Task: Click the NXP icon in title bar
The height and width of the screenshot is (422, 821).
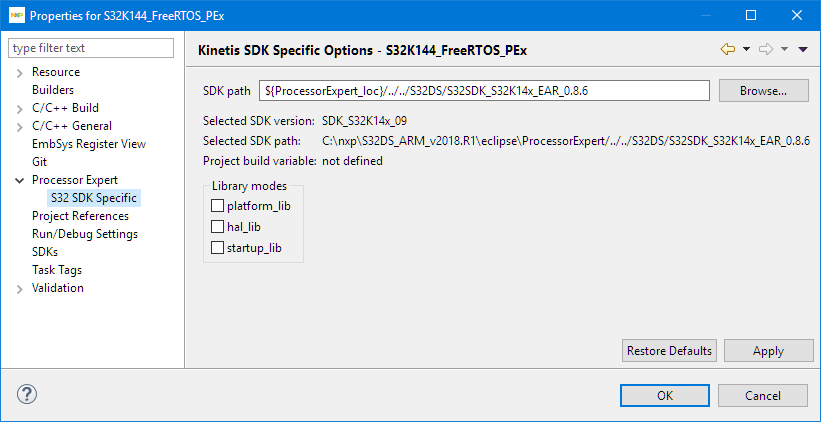Action: [x=14, y=15]
